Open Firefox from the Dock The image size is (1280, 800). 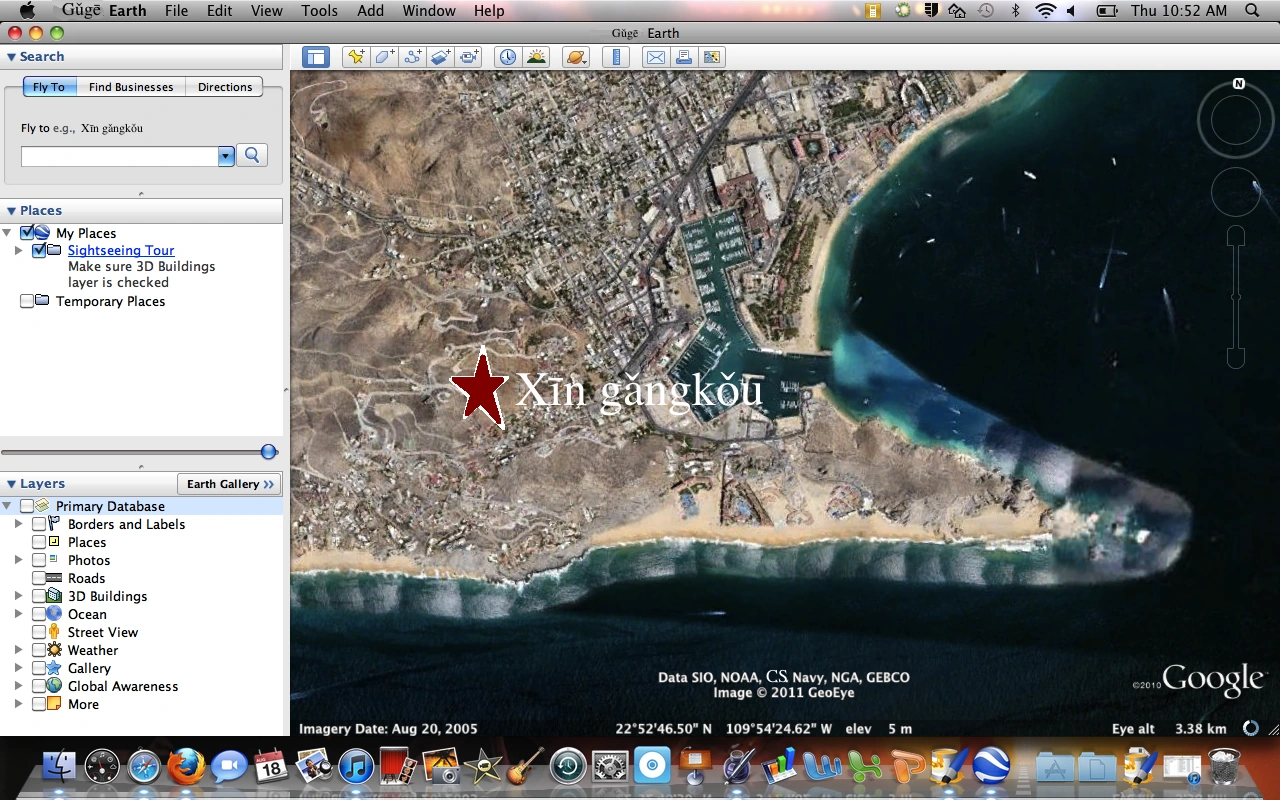(186, 767)
